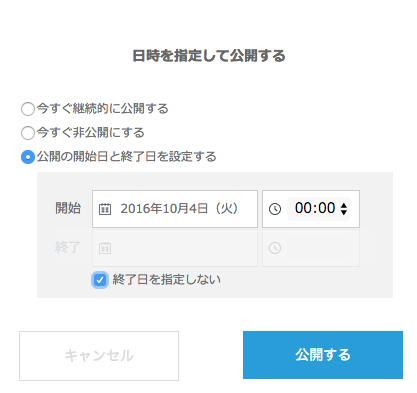Click the greyed-out end time clock icon
Viewport: 417px width, 393px height.
click(x=275, y=248)
